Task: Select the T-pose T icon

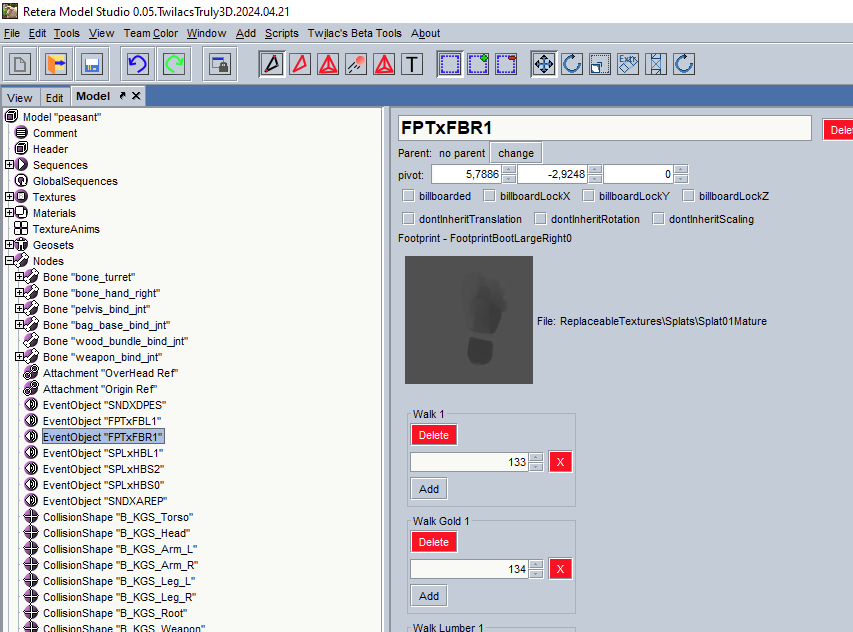Action: tap(412, 64)
